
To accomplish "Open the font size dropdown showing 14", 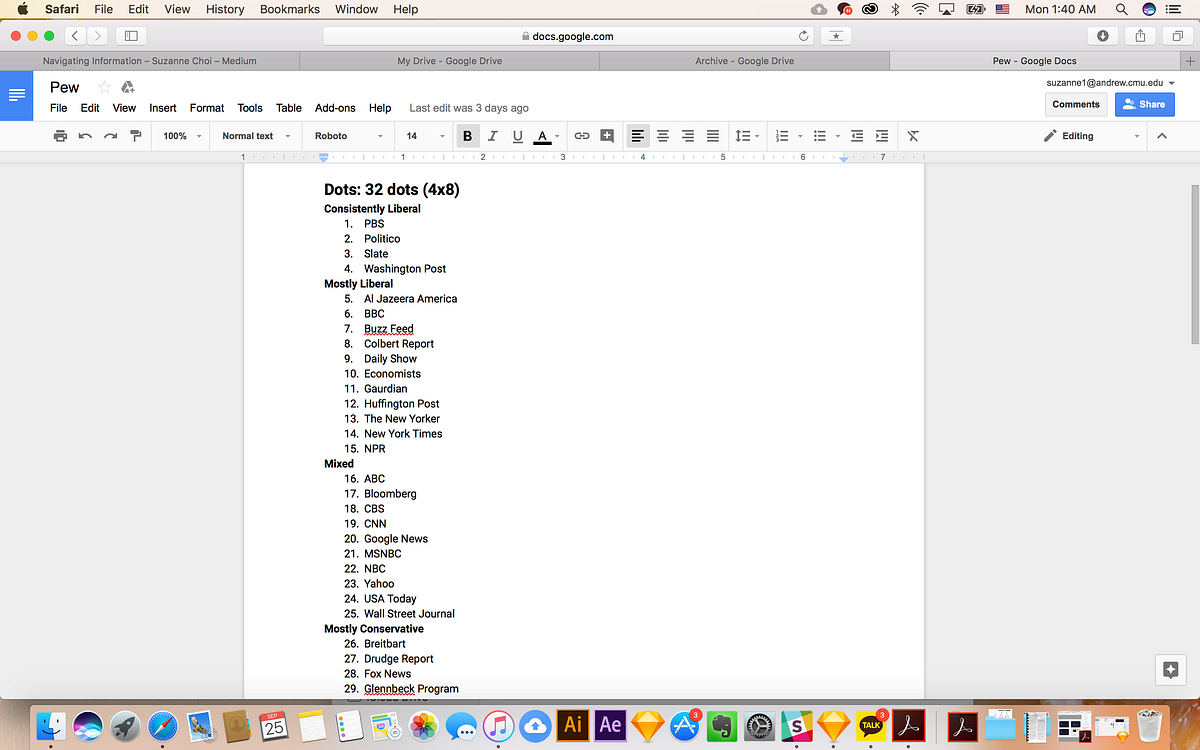I will pyautogui.click(x=425, y=136).
